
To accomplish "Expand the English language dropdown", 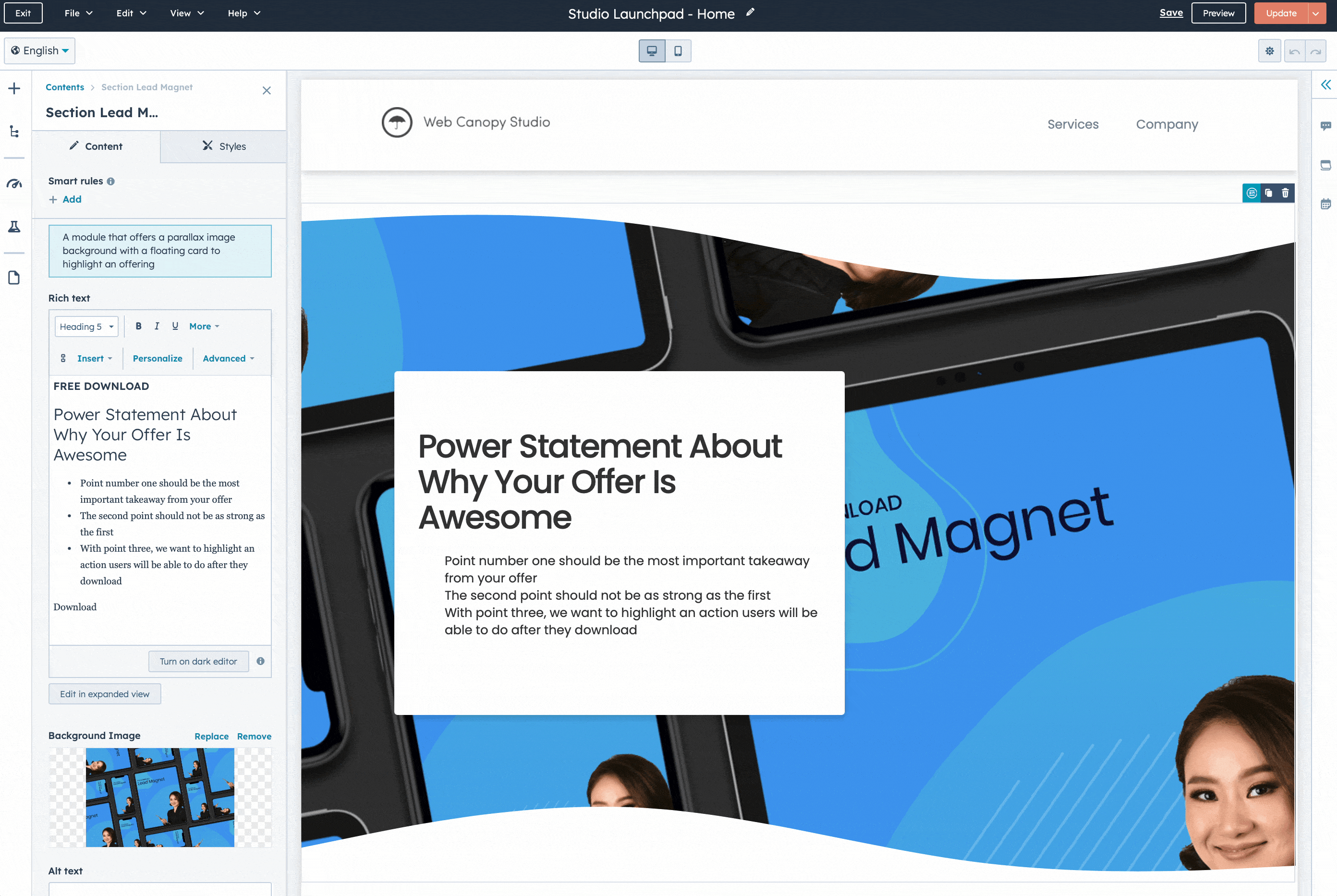I will [x=39, y=50].
